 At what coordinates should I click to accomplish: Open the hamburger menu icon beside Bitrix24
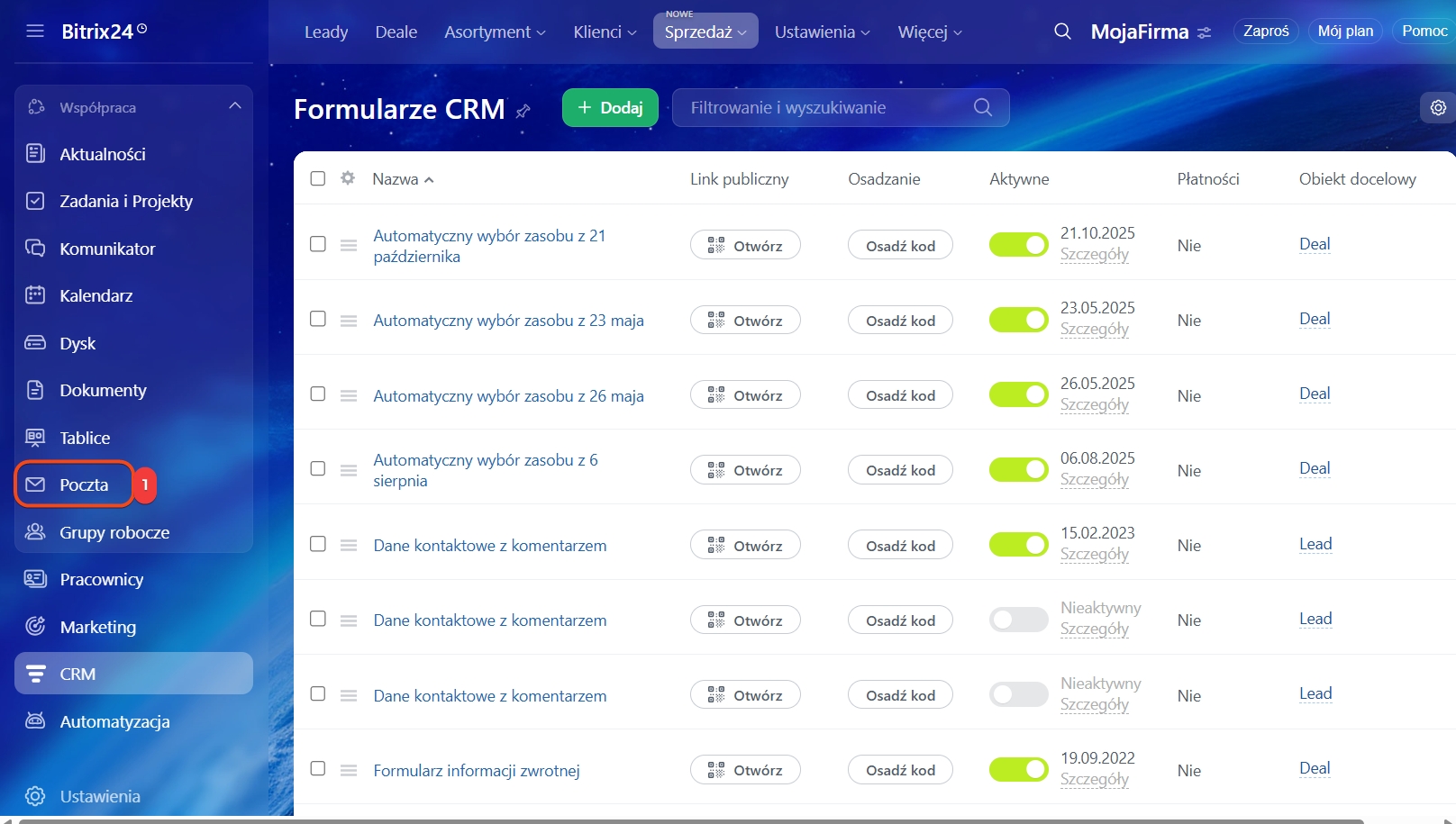pos(35,32)
